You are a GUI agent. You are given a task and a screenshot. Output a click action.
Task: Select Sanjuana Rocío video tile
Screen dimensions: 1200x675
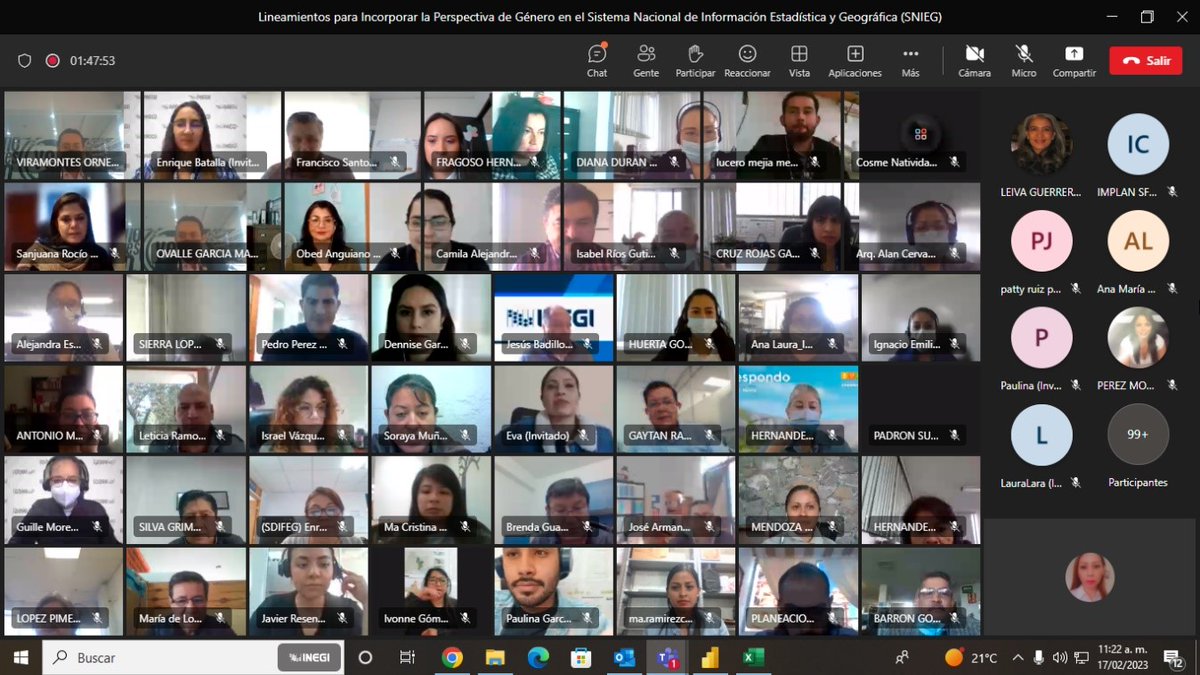pos(72,227)
